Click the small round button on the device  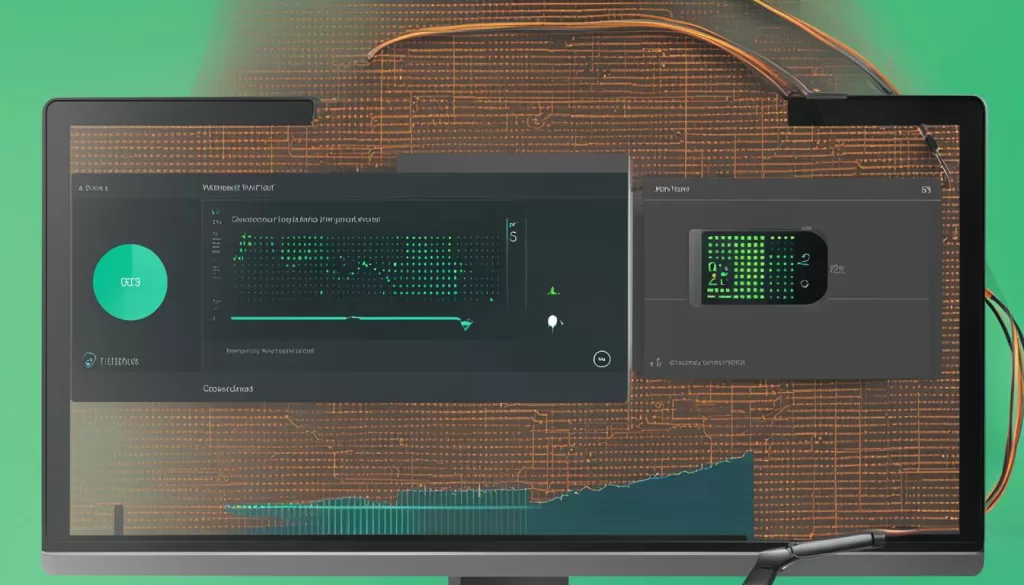click(805, 284)
